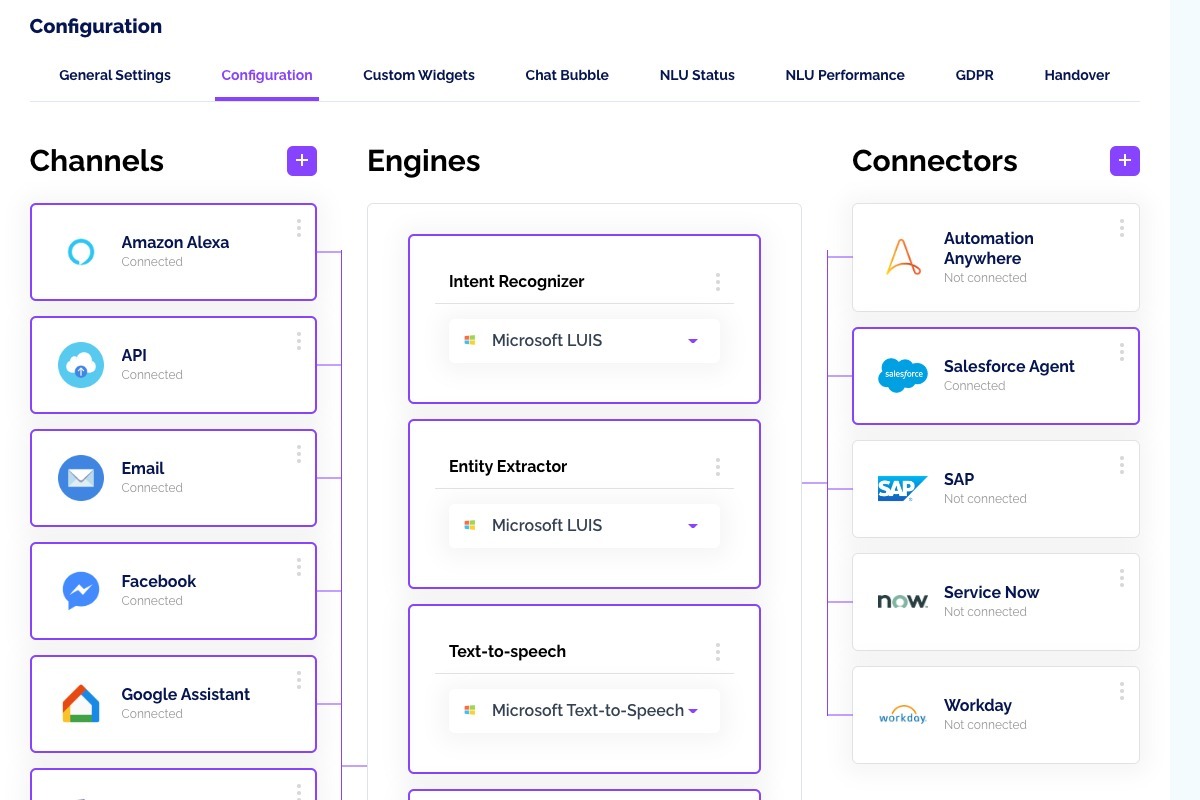Image resolution: width=1200 pixels, height=800 pixels.
Task: Select the Configuration tab
Action: 267,75
